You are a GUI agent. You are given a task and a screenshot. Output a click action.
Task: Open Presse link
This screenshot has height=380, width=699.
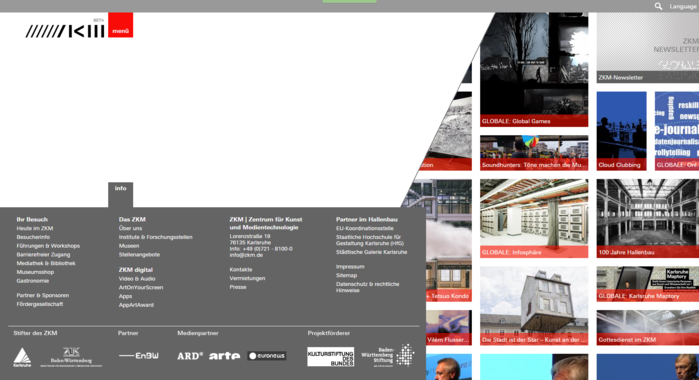(x=238, y=287)
